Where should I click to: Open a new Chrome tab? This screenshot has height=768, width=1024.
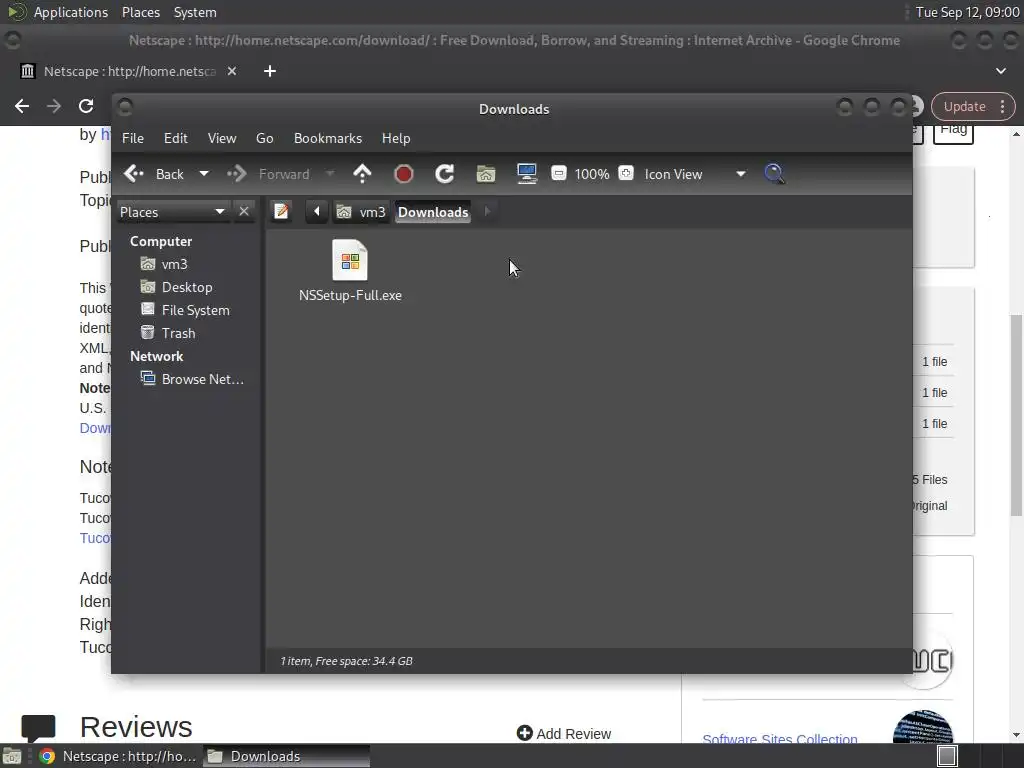click(x=270, y=71)
